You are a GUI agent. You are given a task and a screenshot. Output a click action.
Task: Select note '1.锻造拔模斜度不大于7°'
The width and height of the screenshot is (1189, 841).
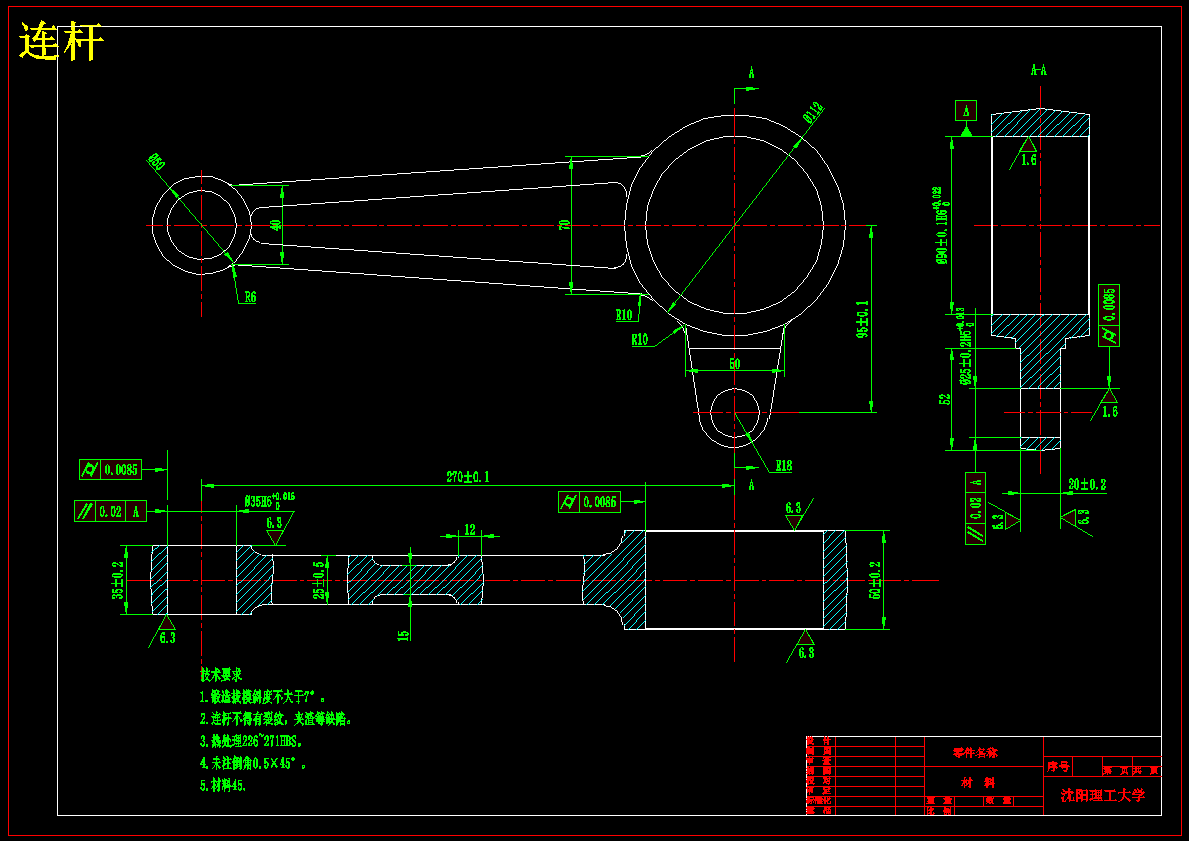tap(262, 697)
